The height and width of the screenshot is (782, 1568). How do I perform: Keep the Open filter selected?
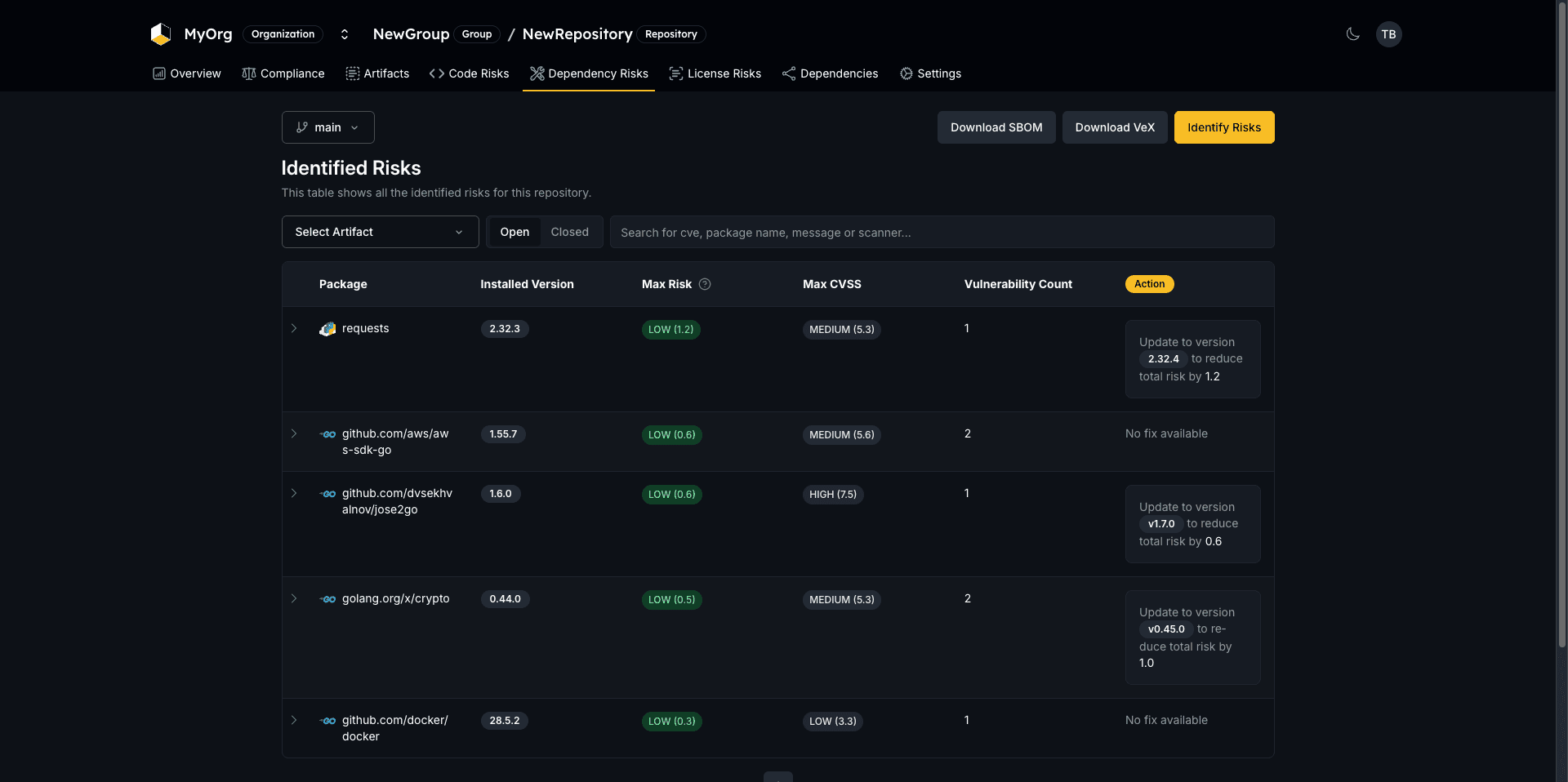pos(514,232)
